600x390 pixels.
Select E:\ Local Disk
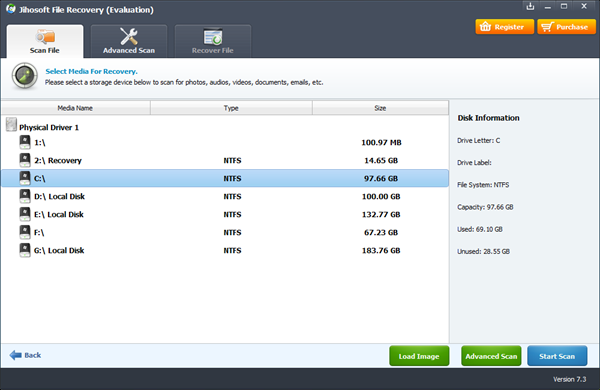point(225,214)
